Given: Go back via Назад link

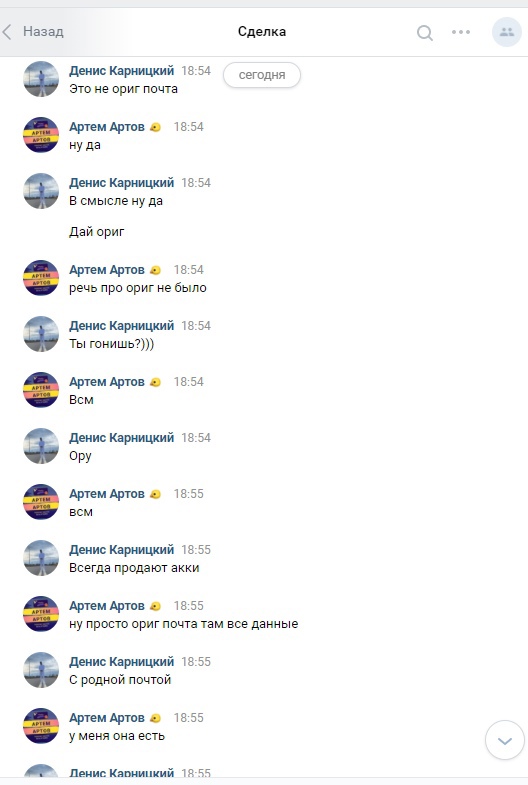Looking at the screenshot, I should pyautogui.click(x=43, y=32).
